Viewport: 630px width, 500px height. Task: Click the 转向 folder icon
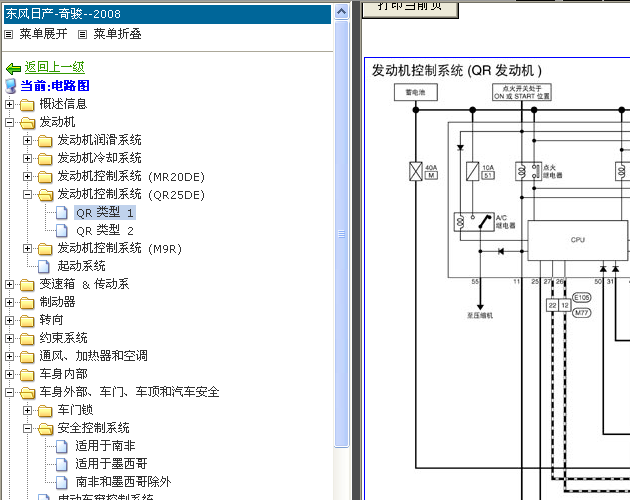coord(27,321)
